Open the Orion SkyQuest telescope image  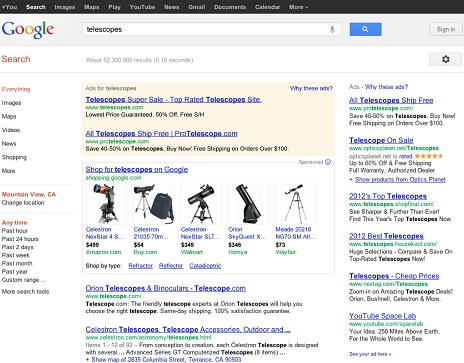tap(248, 204)
